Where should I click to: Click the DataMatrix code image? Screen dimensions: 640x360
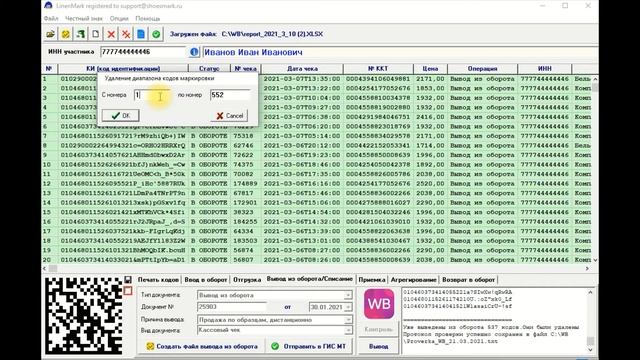[84, 316]
